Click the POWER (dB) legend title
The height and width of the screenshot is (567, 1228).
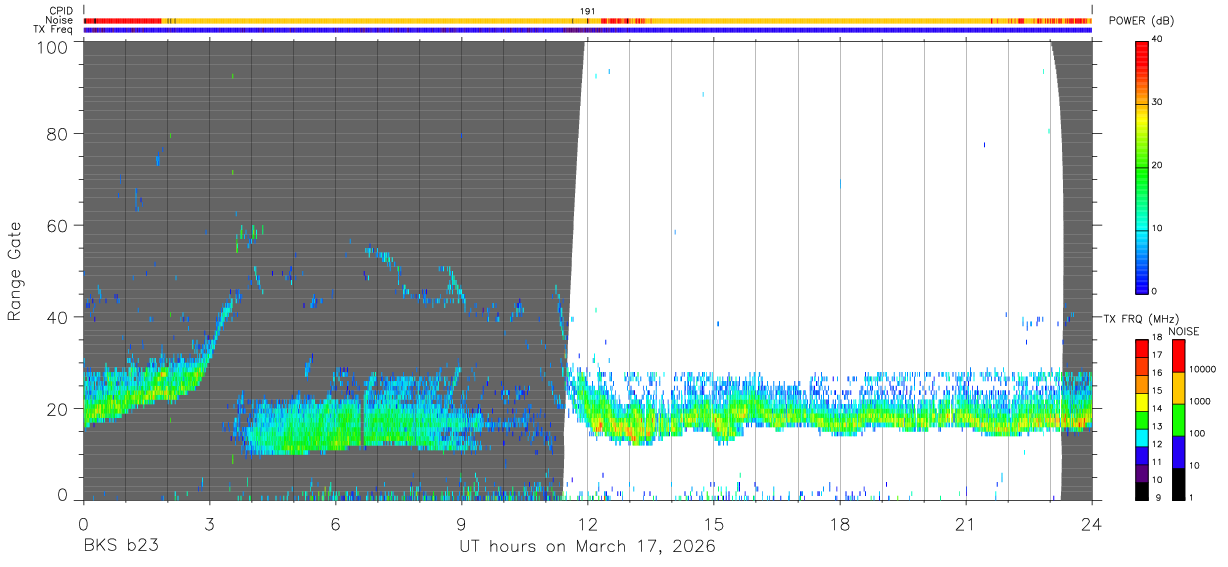coord(1142,21)
